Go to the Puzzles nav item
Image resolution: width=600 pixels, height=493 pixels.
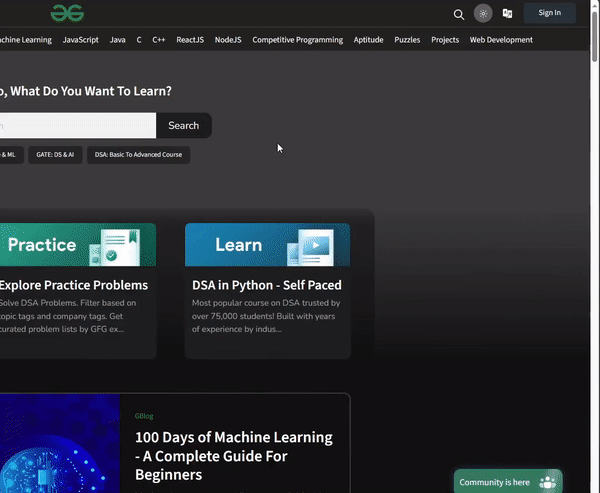coord(407,40)
